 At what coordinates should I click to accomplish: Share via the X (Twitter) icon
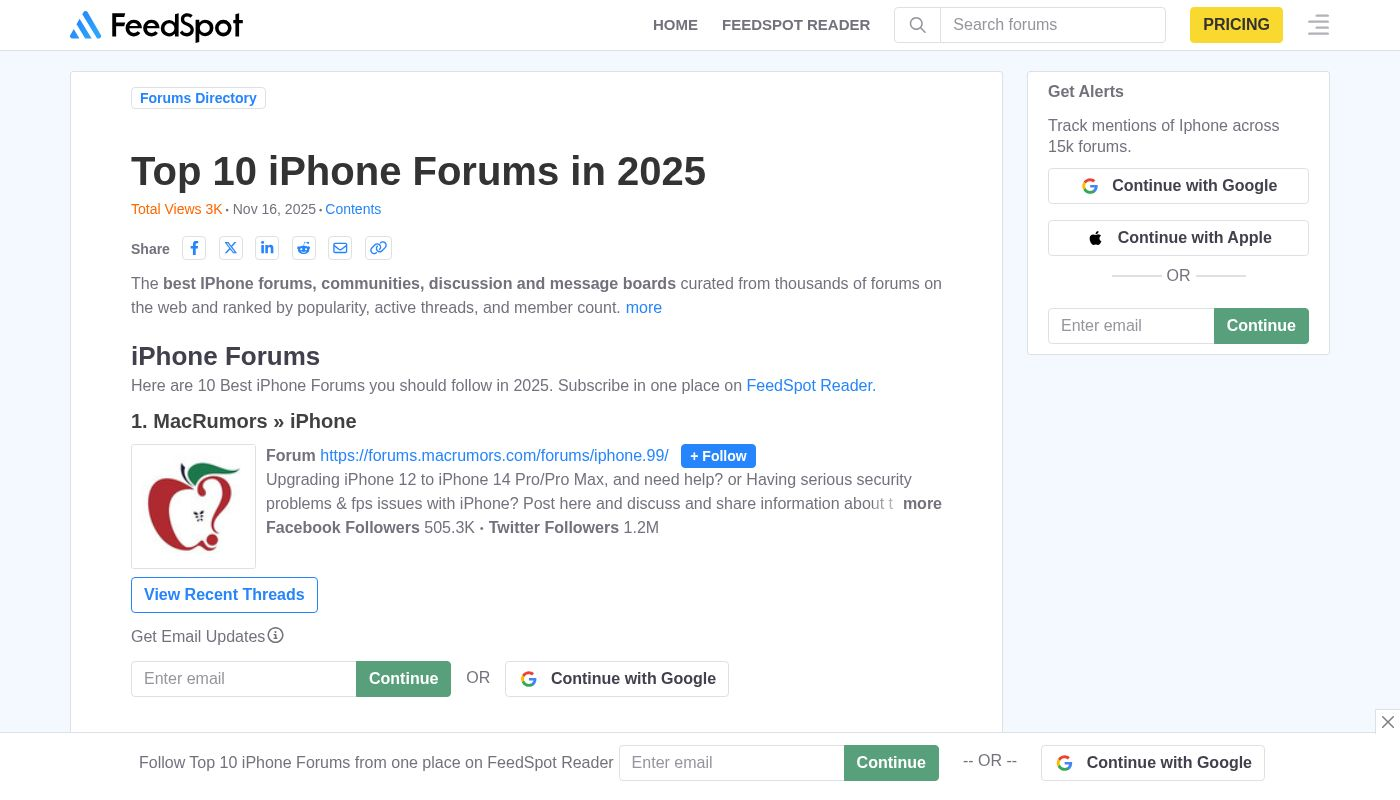231,248
